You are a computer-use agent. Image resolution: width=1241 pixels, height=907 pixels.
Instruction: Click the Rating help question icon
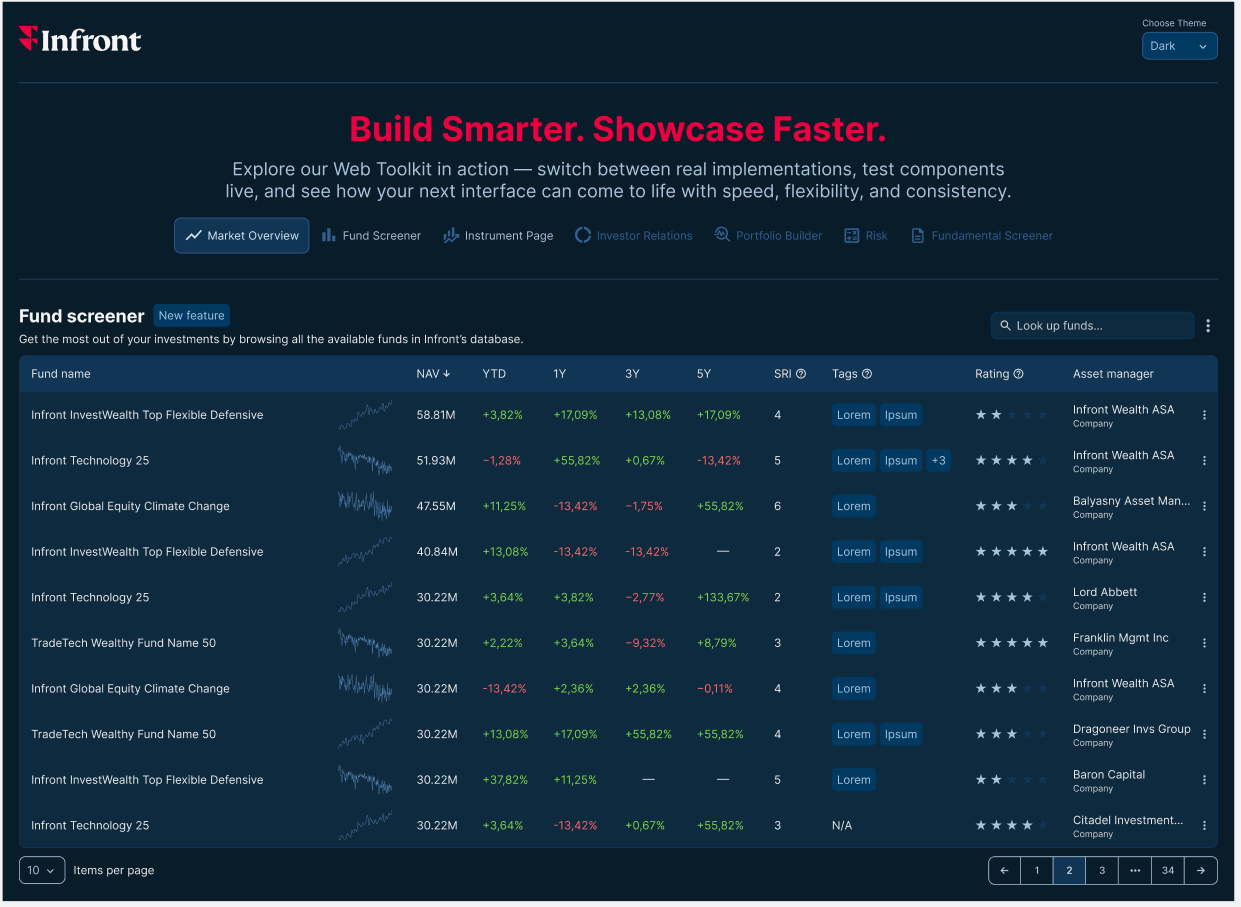1018,374
